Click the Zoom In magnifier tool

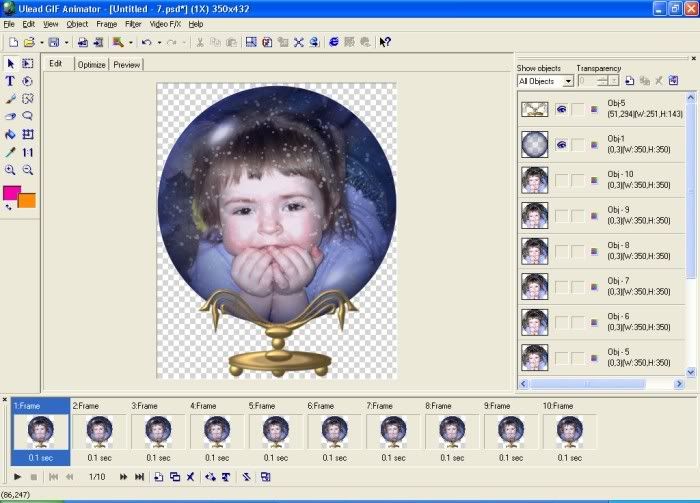(10, 170)
